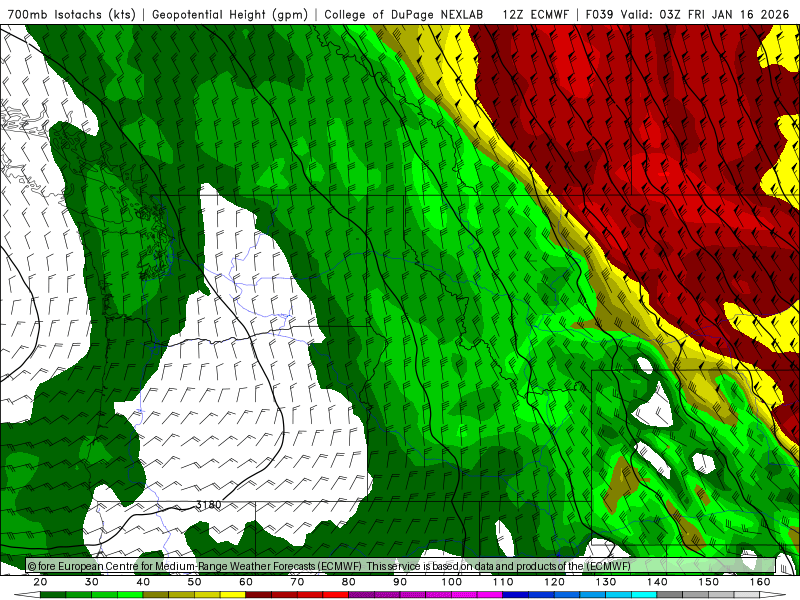Image resolution: width=800 pixels, height=600 pixels.
Task: Click the '150' value on the color scale
Action: tap(709, 582)
